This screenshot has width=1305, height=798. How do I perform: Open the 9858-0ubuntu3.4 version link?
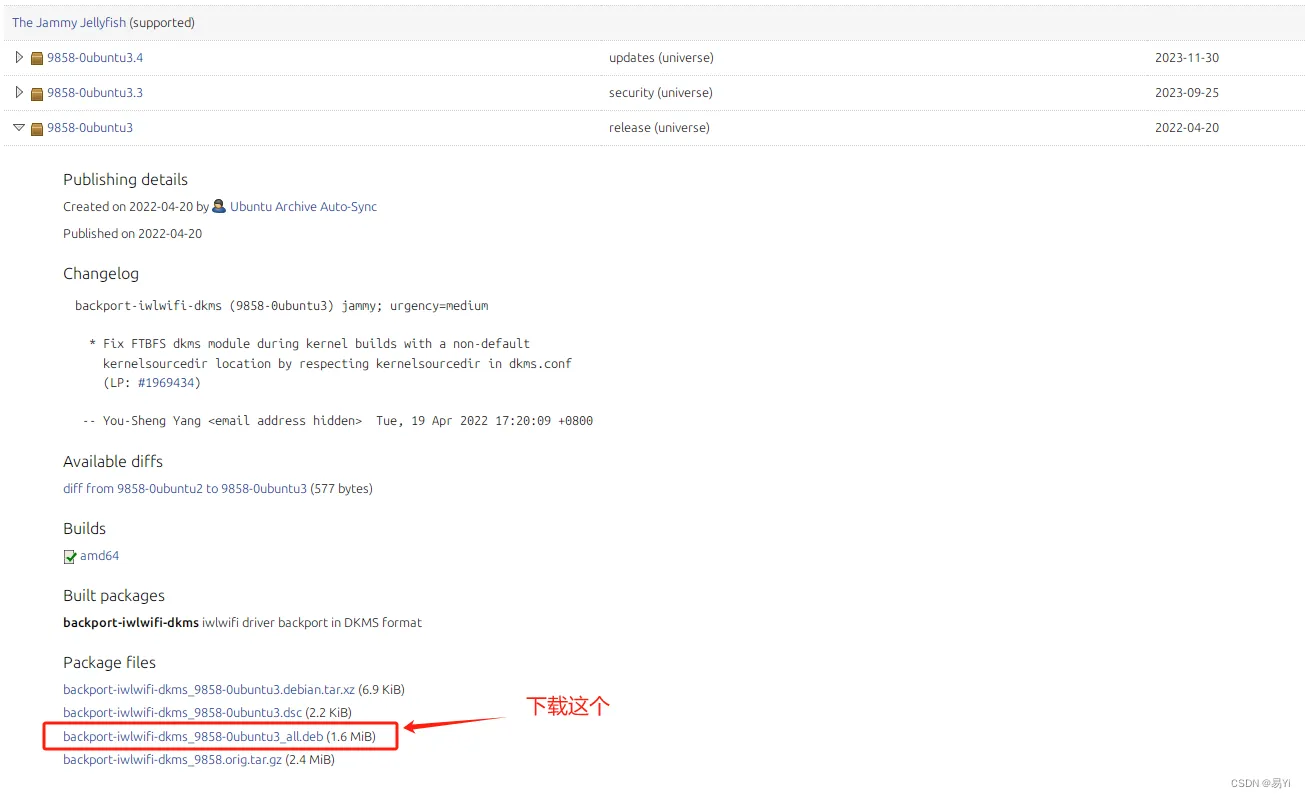(x=95, y=58)
